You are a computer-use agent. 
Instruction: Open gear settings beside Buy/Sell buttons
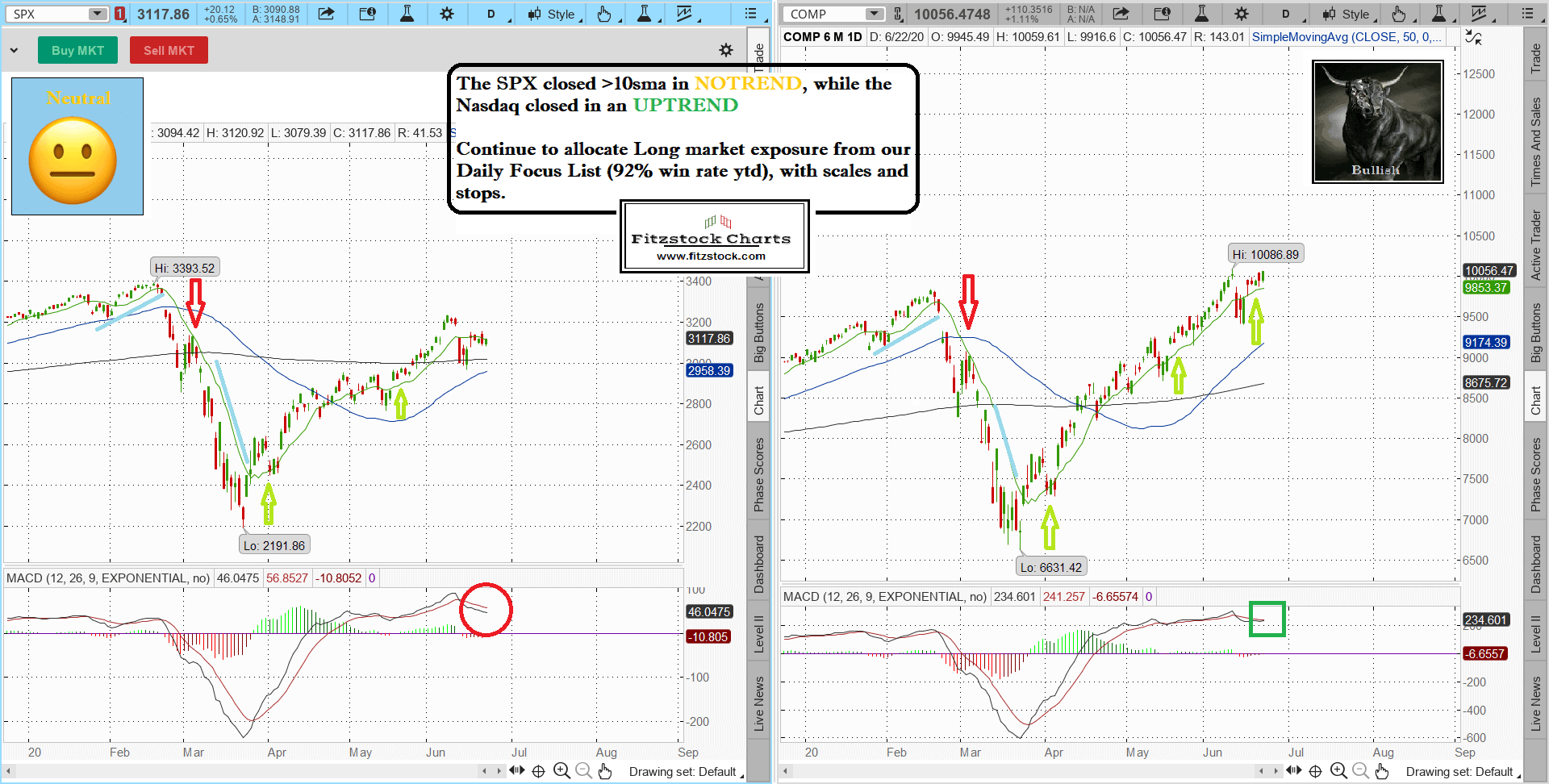click(726, 50)
